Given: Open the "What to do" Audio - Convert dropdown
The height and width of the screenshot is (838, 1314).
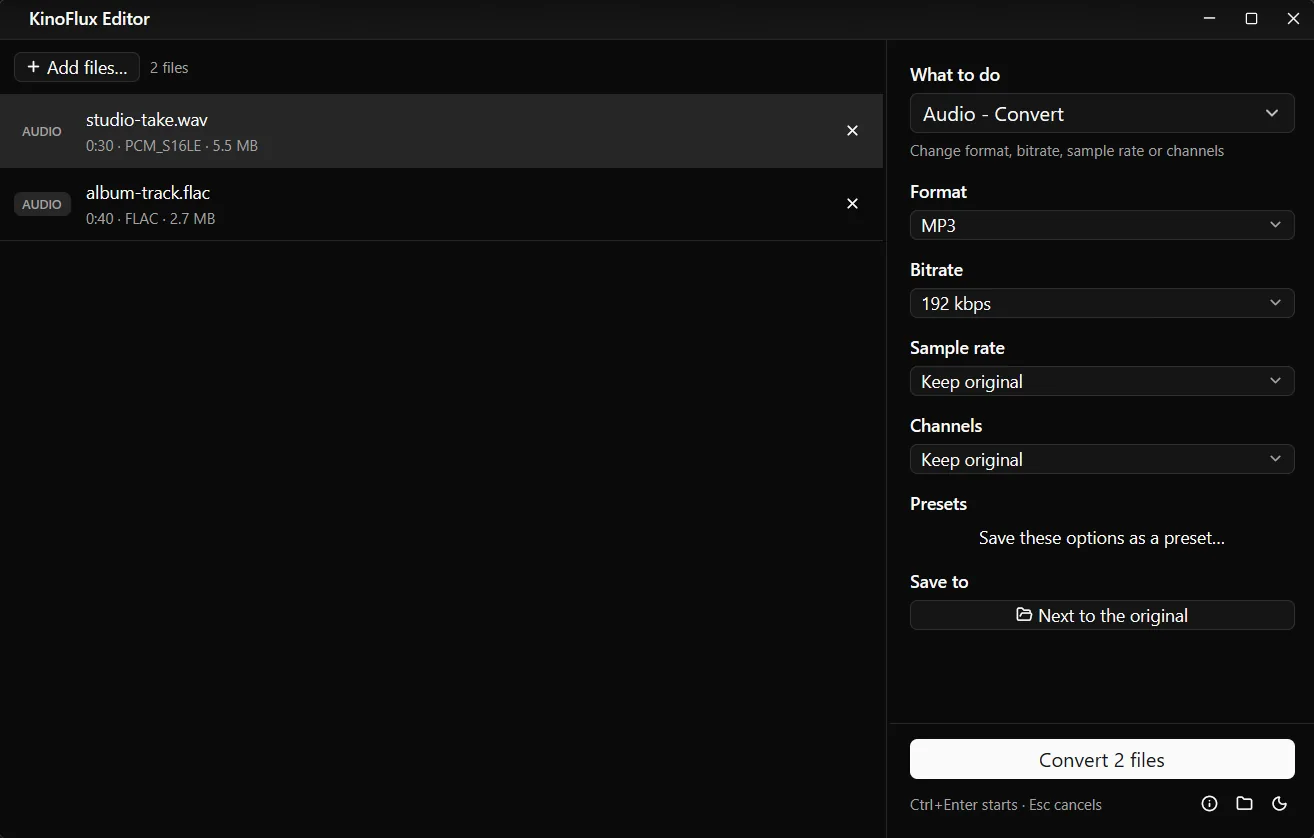Looking at the screenshot, I should point(1102,114).
